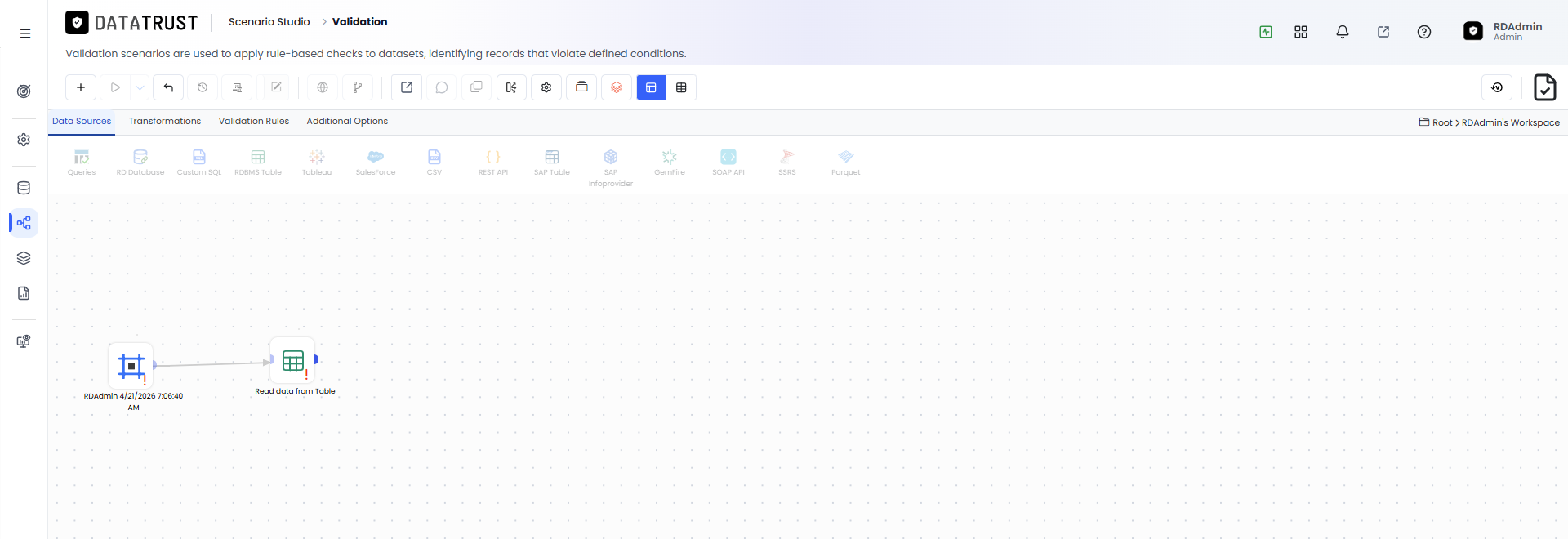Select the RDBMS Table data source

click(258, 163)
